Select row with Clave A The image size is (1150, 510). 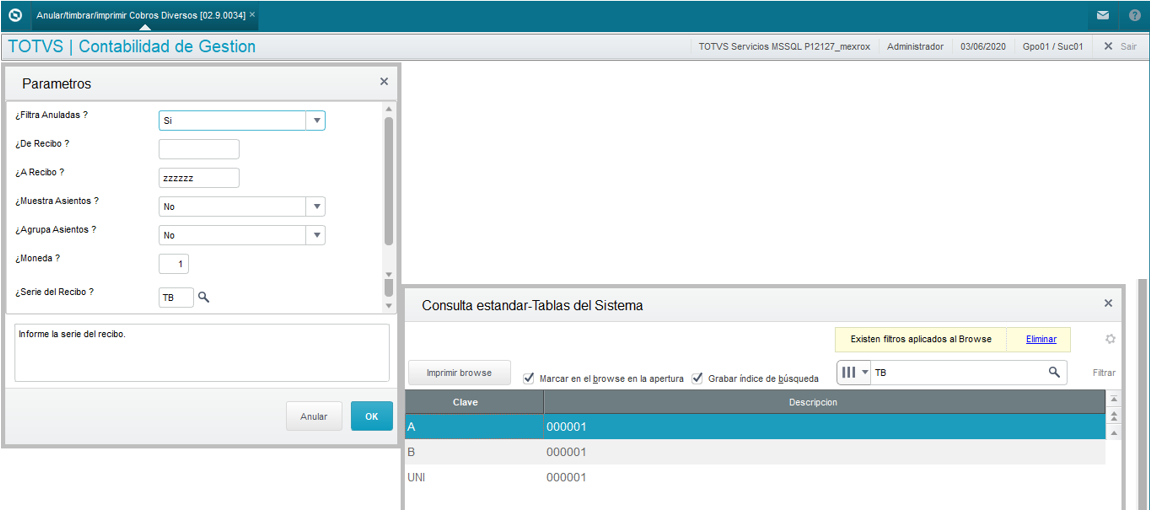pos(755,427)
